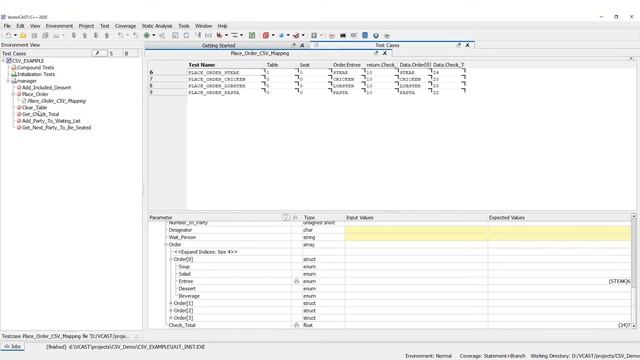Open the dropdown next to the red coverage icon
This screenshot has width=640, height=360.
click(x=273, y=36)
